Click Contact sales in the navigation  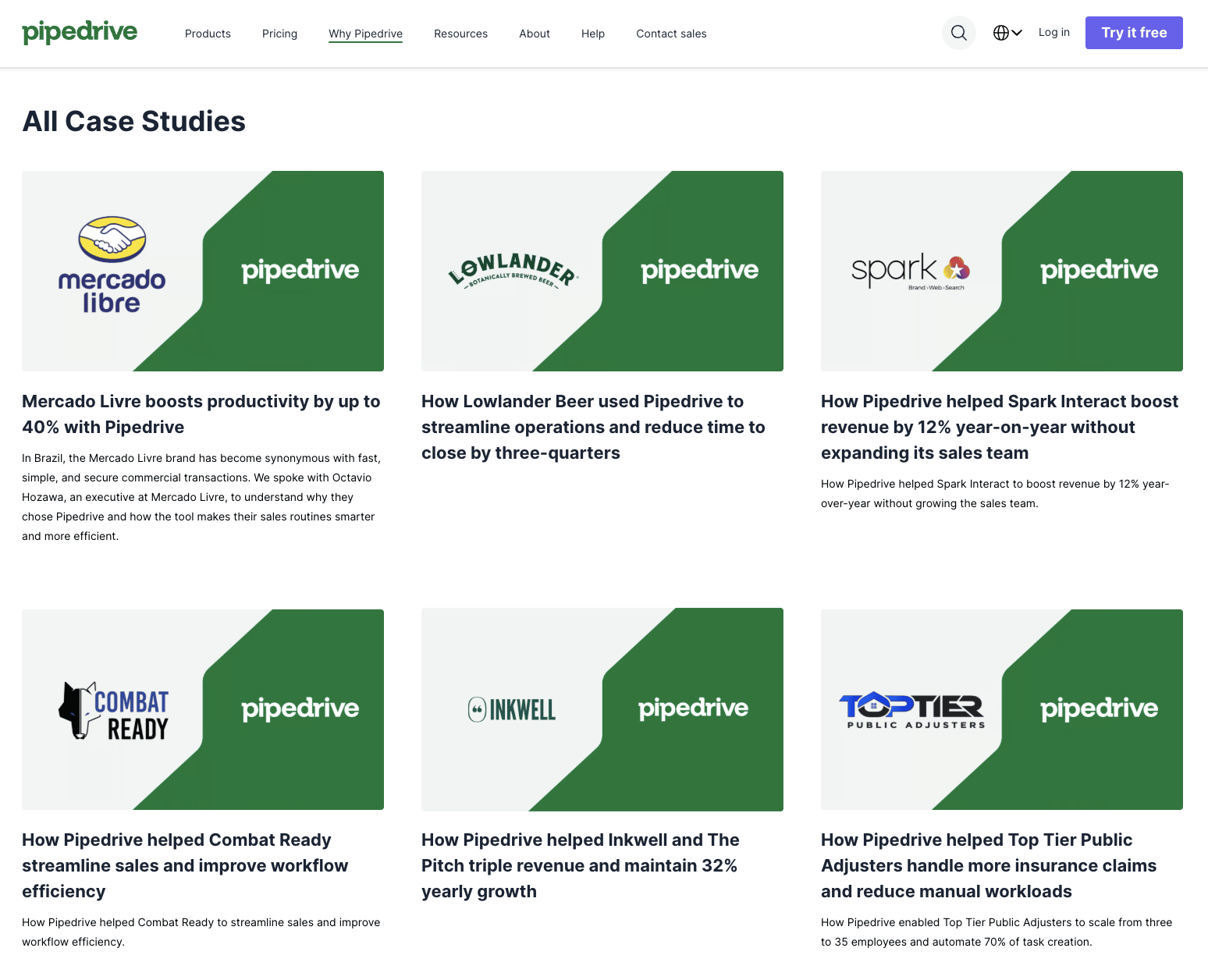click(x=670, y=34)
